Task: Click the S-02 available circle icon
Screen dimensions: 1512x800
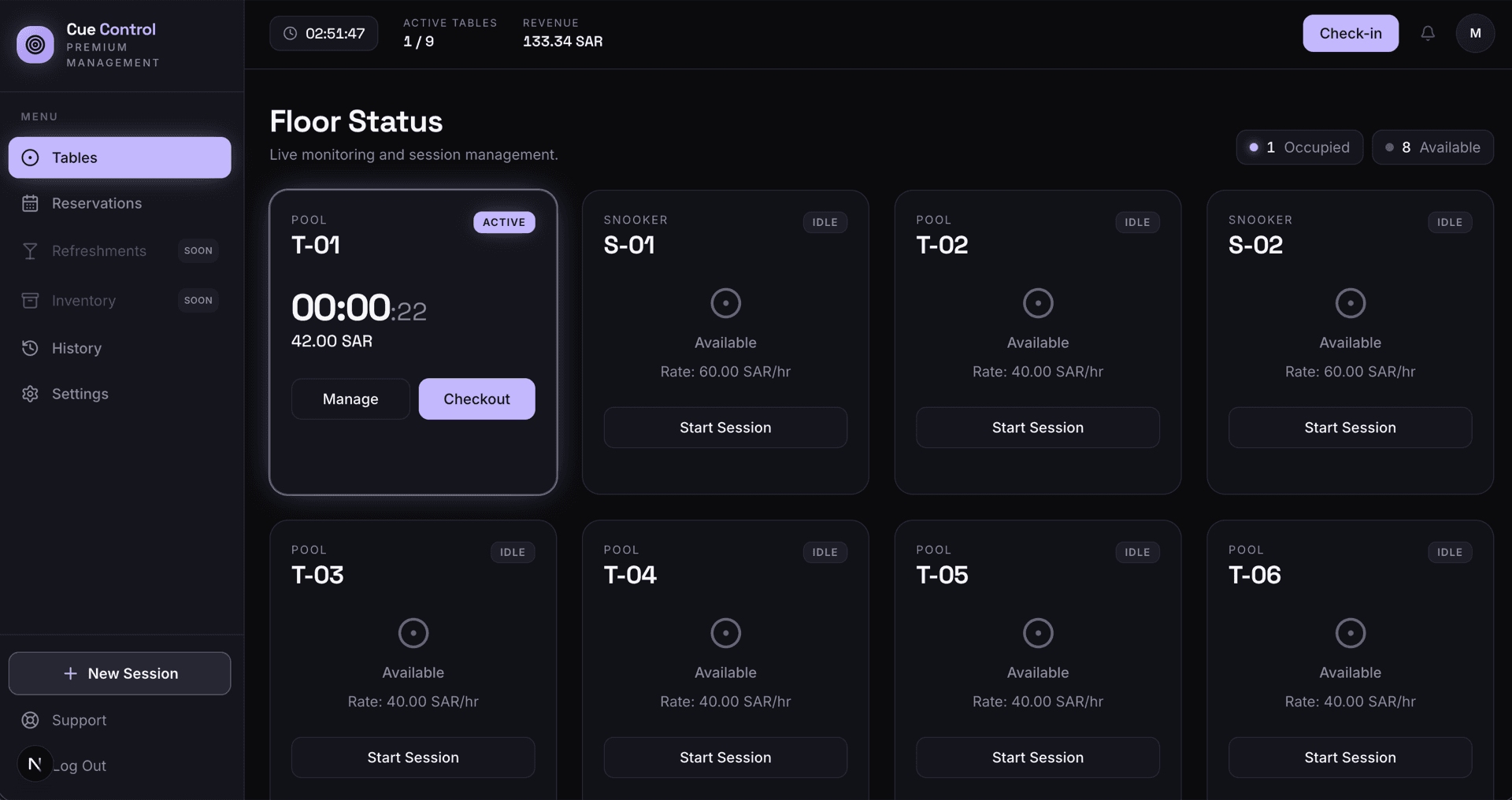Action: [x=1350, y=303]
